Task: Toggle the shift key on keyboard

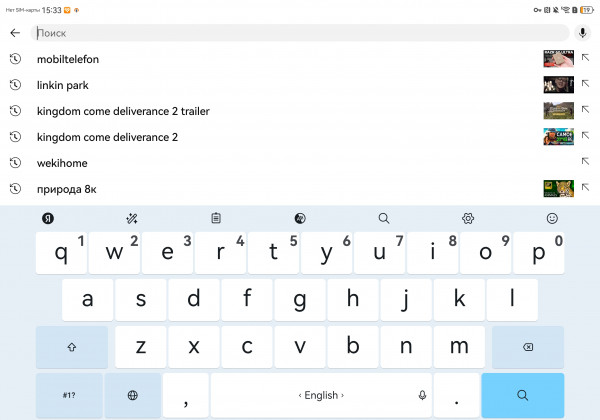Action: pos(72,347)
